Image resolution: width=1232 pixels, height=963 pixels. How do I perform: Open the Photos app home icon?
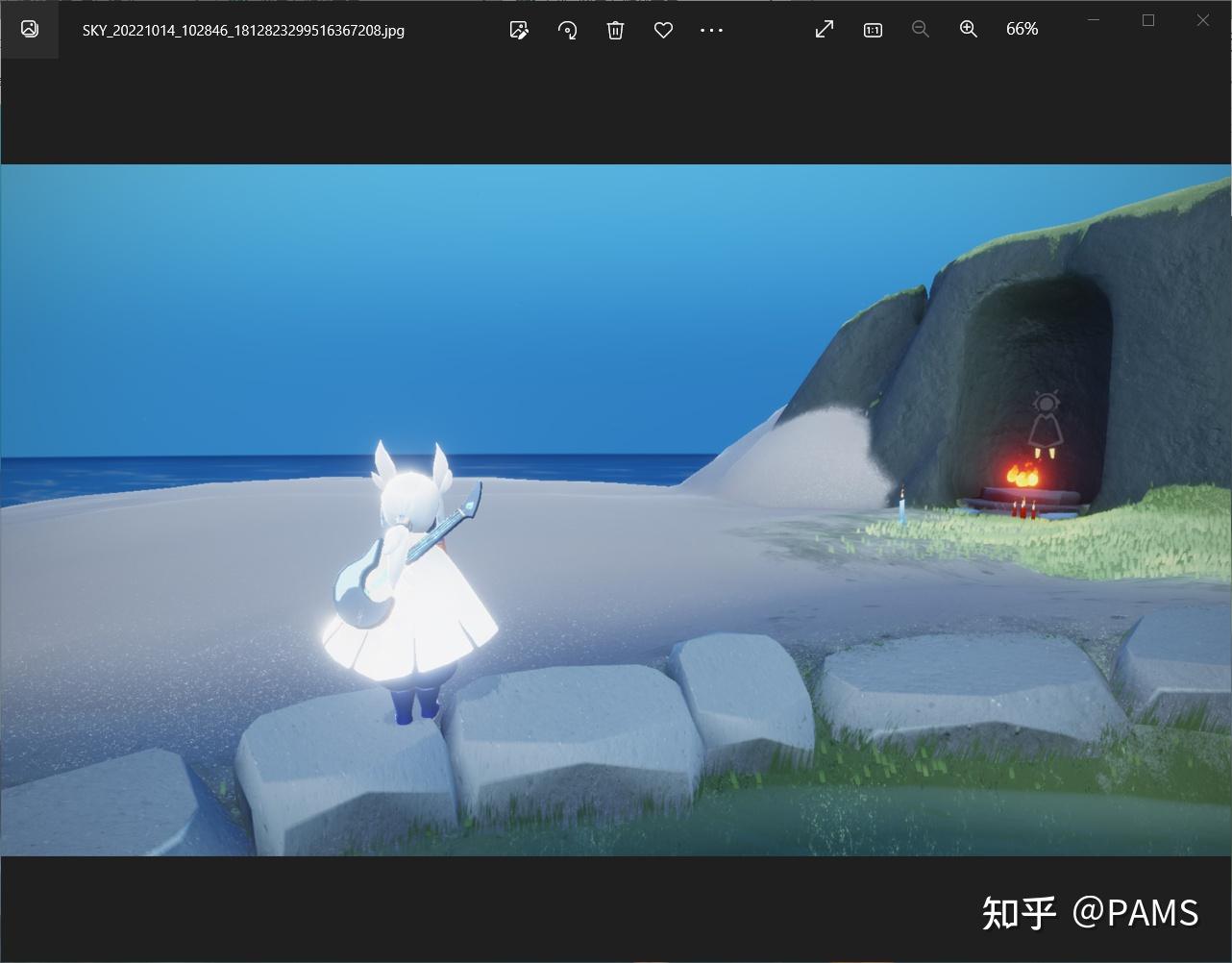coord(30,29)
